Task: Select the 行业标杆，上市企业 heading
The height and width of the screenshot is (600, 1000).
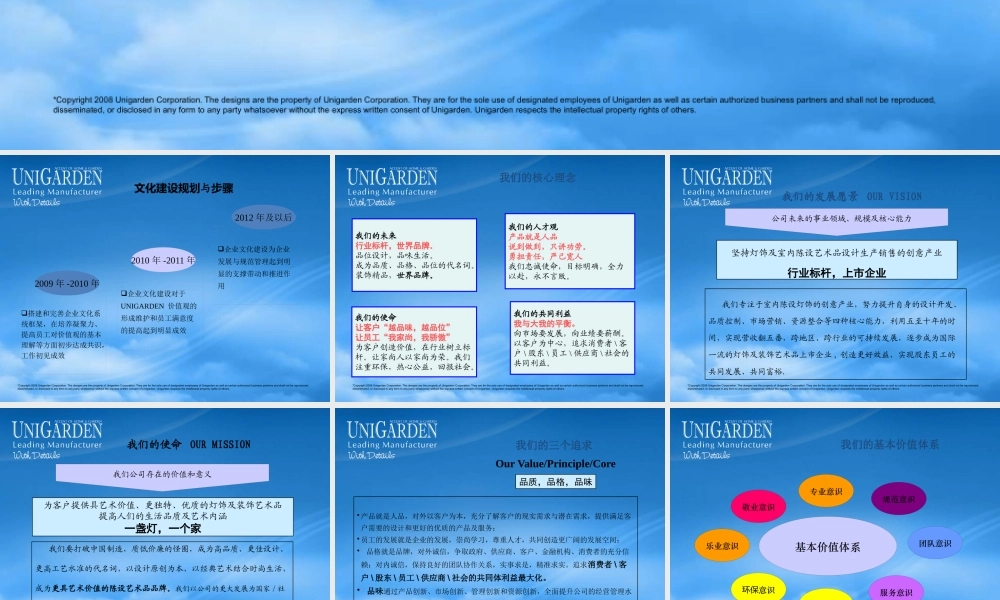Action: click(837, 273)
